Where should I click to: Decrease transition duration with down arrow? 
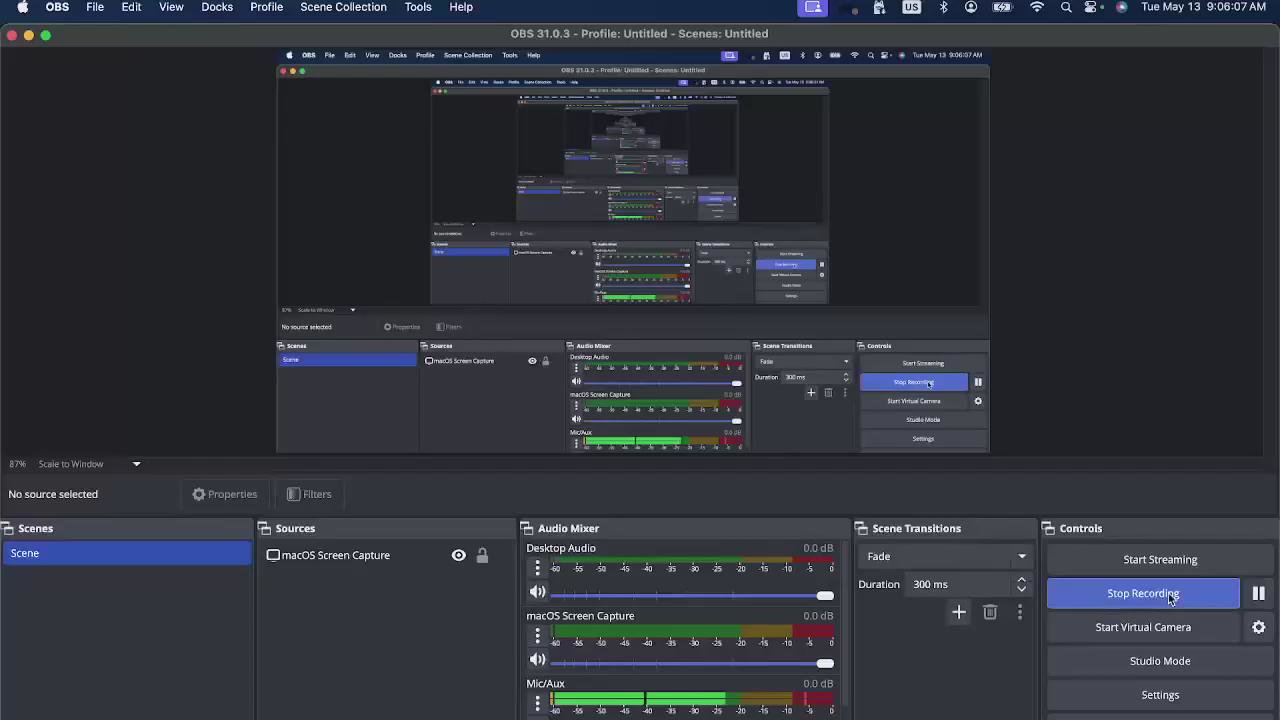click(1021, 590)
